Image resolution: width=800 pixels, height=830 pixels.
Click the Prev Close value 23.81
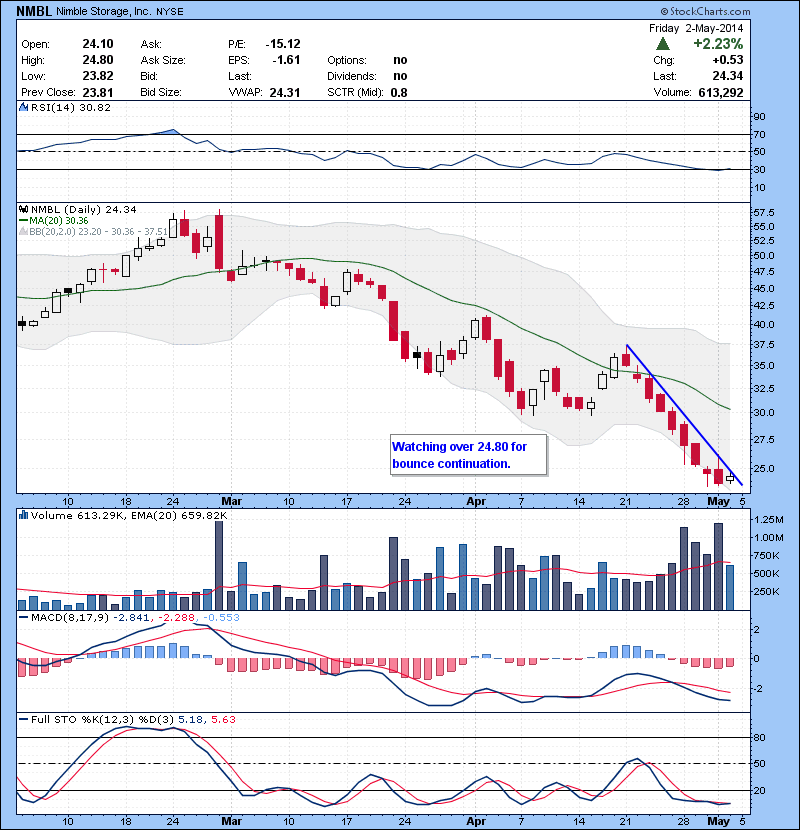(98, 92)
